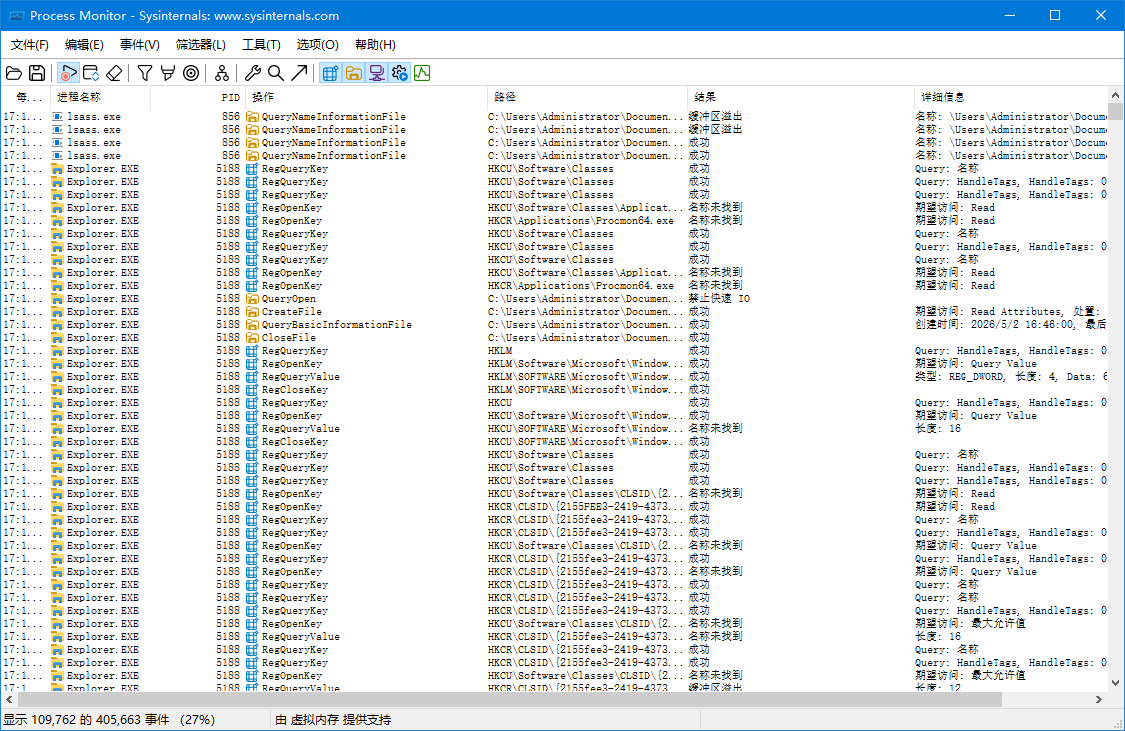This screenshot has width=1125, height=731.
Task: Open the Filter dialog funnel icon
Action: pos(145,73)
